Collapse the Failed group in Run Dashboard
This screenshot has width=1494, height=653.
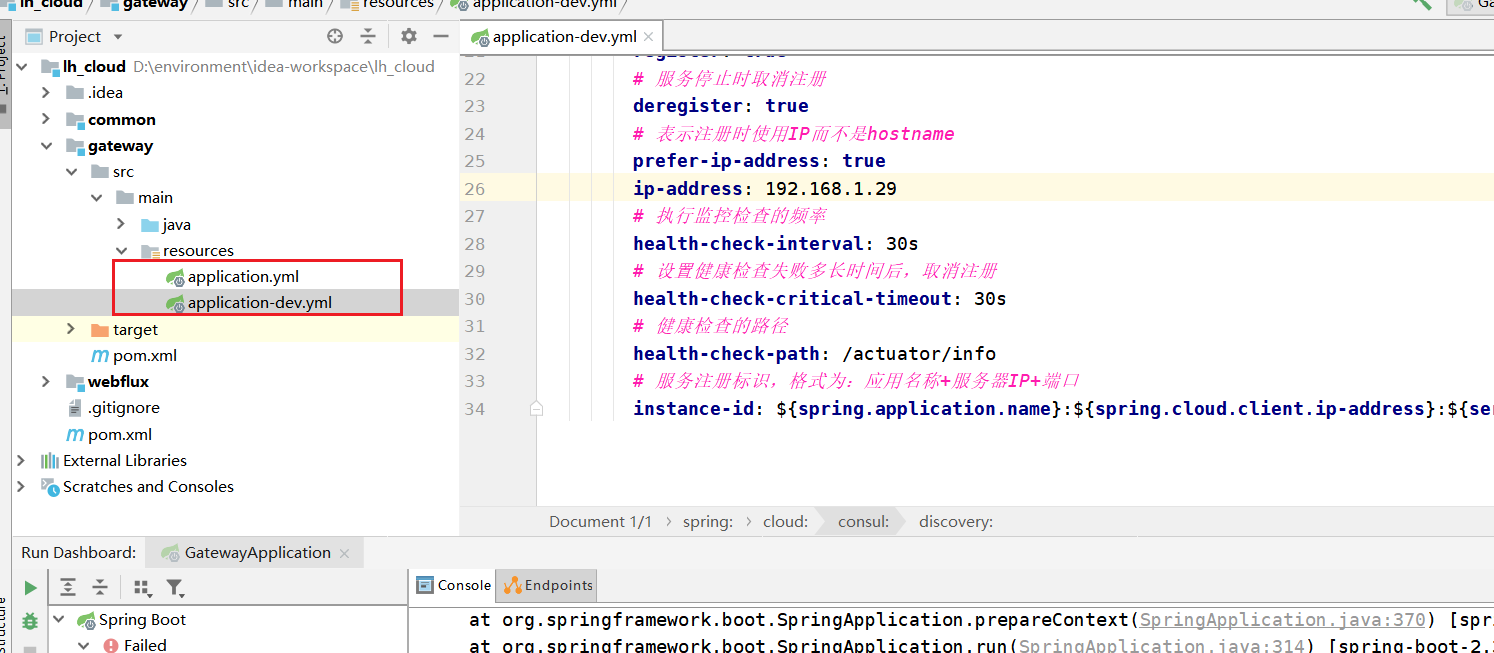pyautogui.click(x=83, y=643)
